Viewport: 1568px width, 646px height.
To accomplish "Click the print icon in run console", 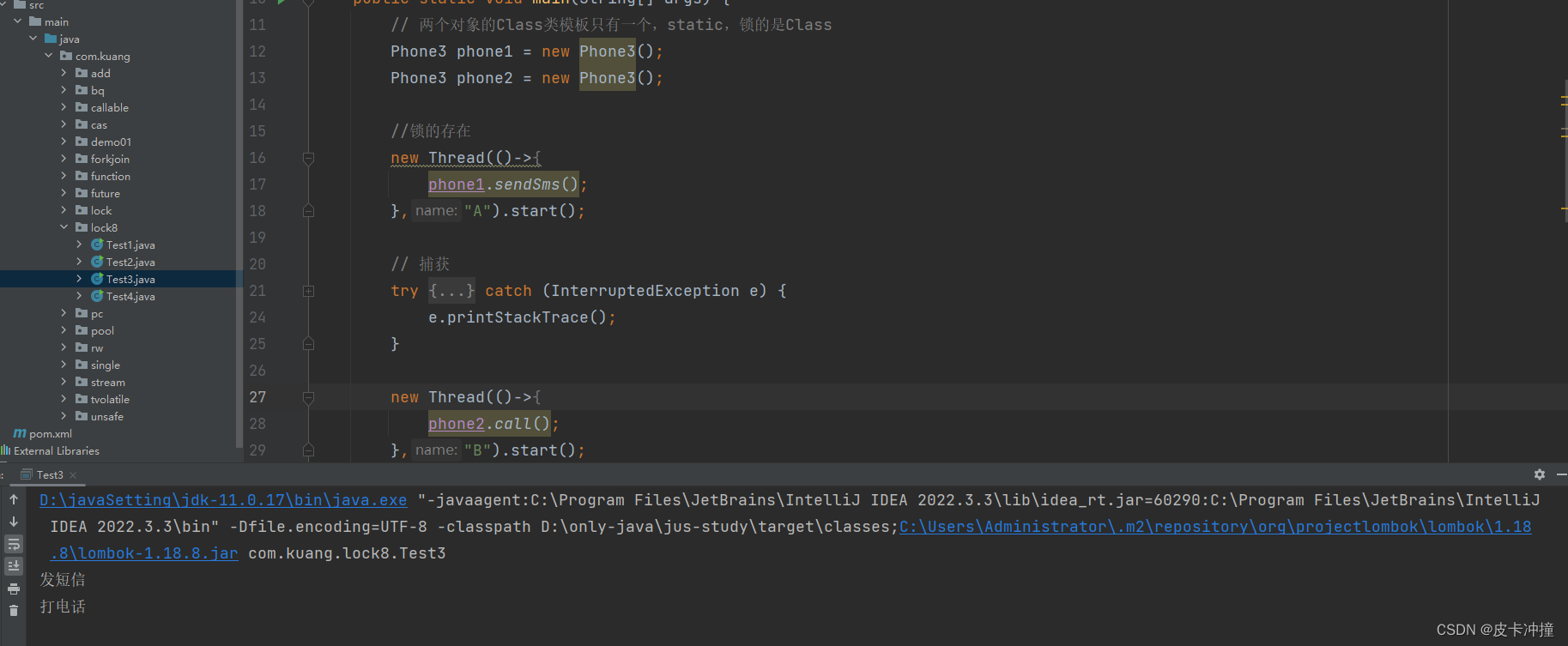I will click(14, 589).
